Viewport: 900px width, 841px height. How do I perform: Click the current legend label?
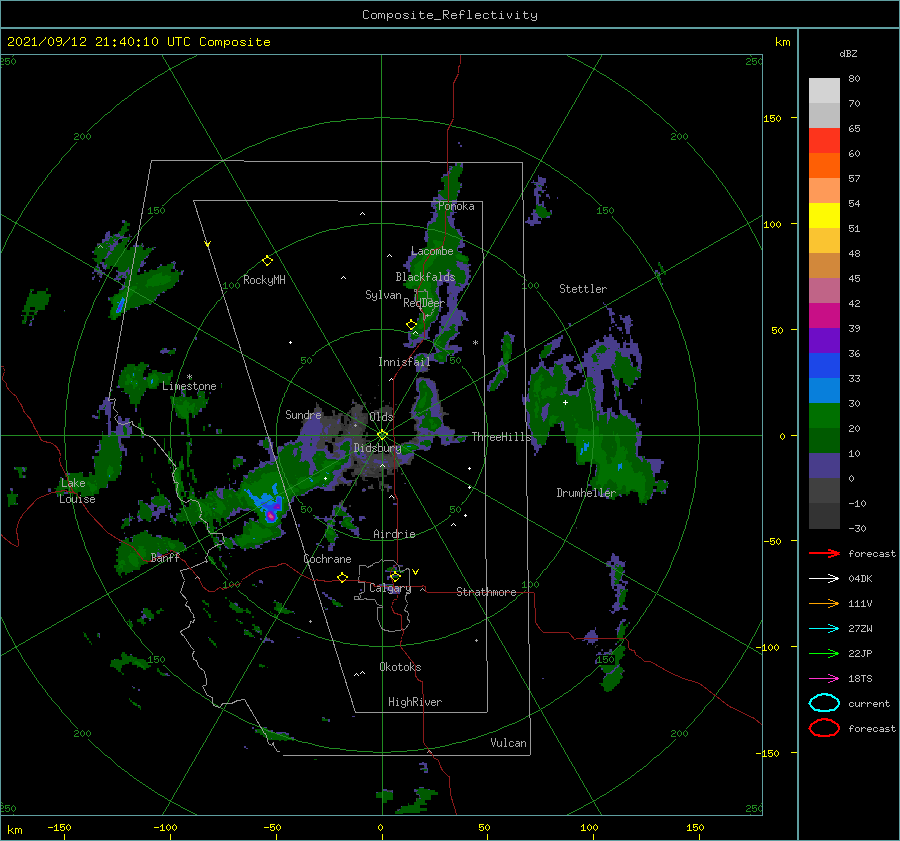pos(869,703)
